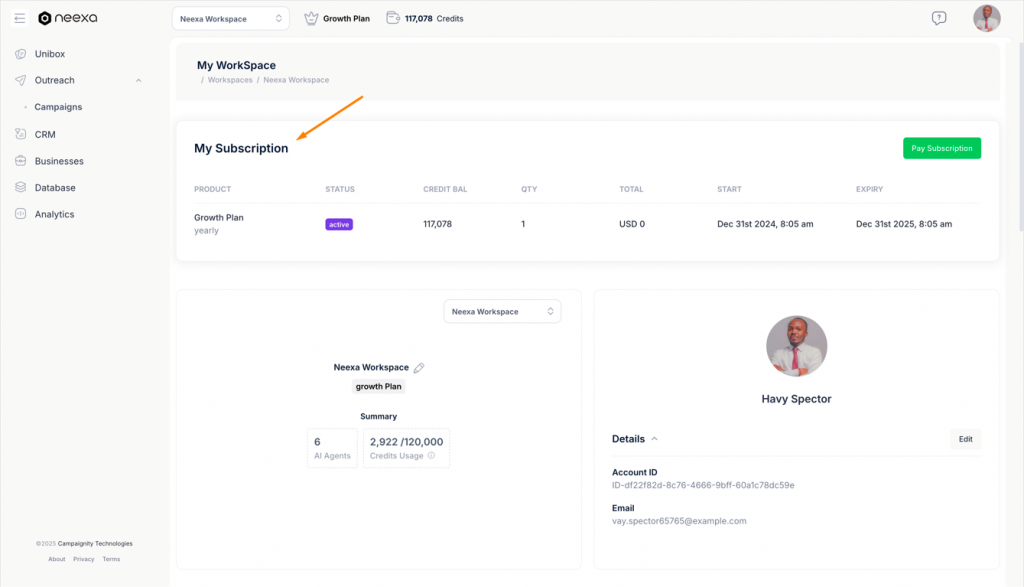Collapse the Details section on the profile card
This screenshot has height=587, width=1024.
[x=657, y=438]
